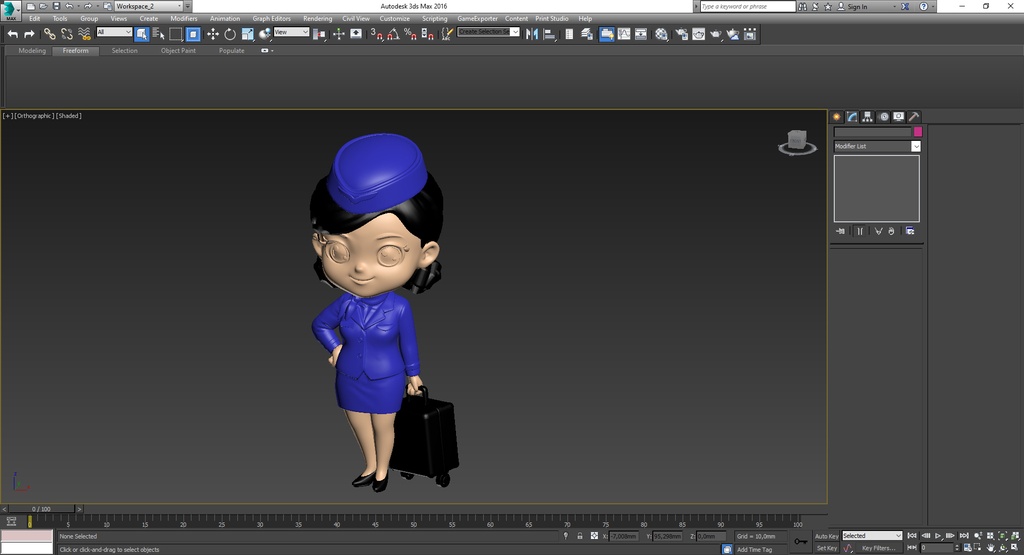Toggle the Percent Snap button
This screenshot has height=555, width=1024.
[410, 34]
